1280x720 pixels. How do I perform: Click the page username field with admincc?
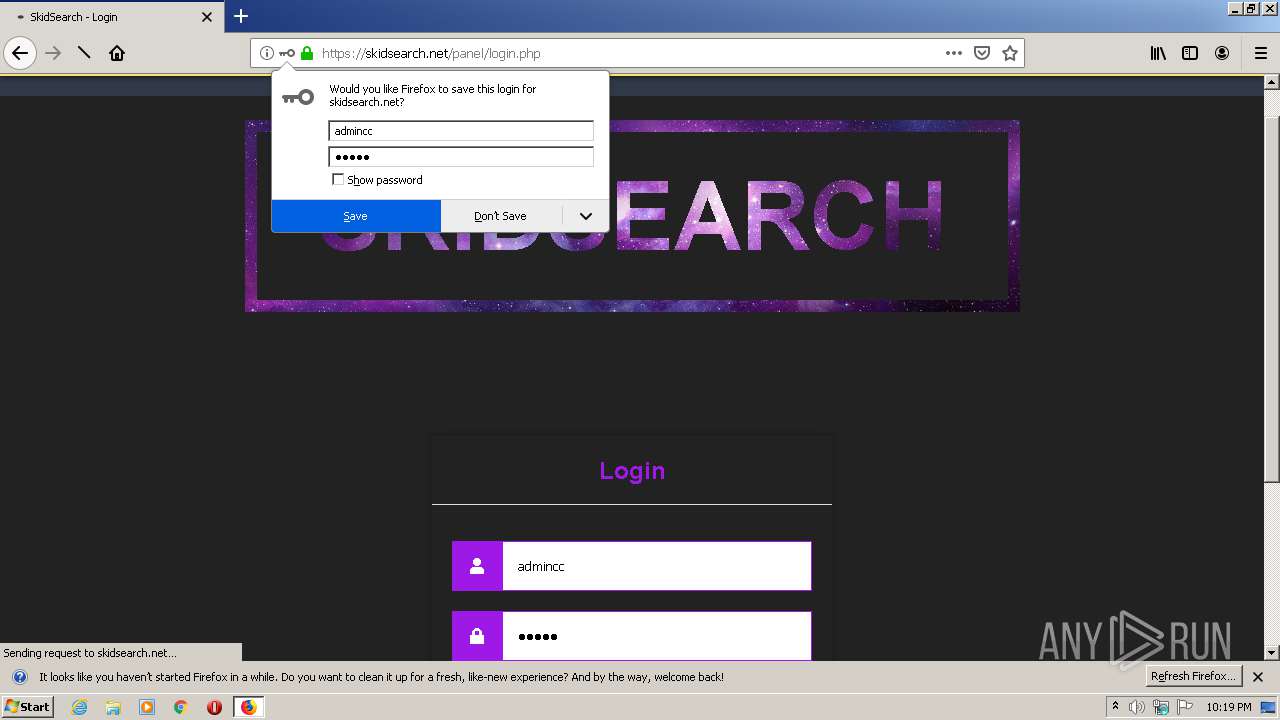coord(656,566)
